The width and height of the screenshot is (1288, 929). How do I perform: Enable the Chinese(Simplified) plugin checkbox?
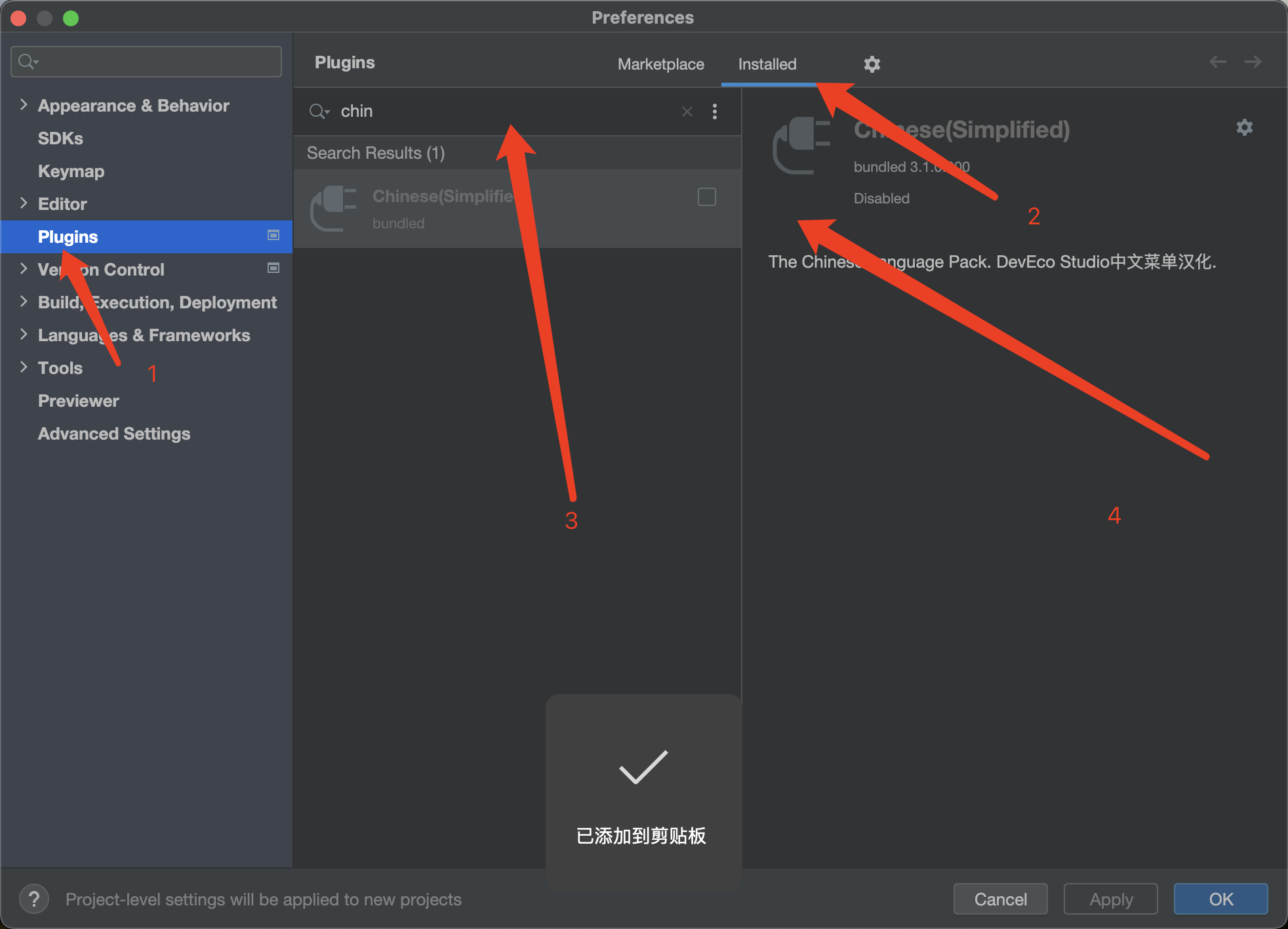point(706,197)
